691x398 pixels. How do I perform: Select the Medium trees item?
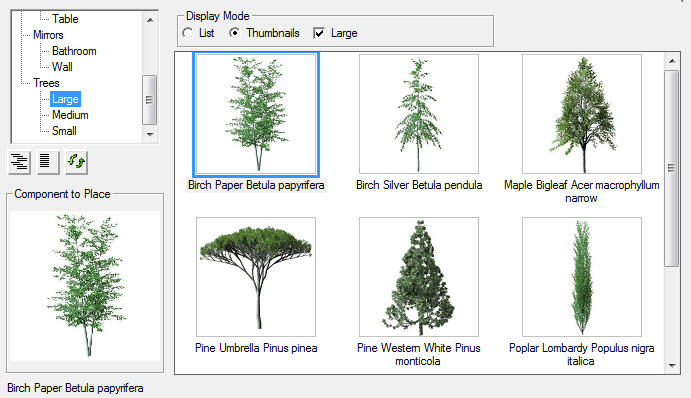(x=70, y=115)
